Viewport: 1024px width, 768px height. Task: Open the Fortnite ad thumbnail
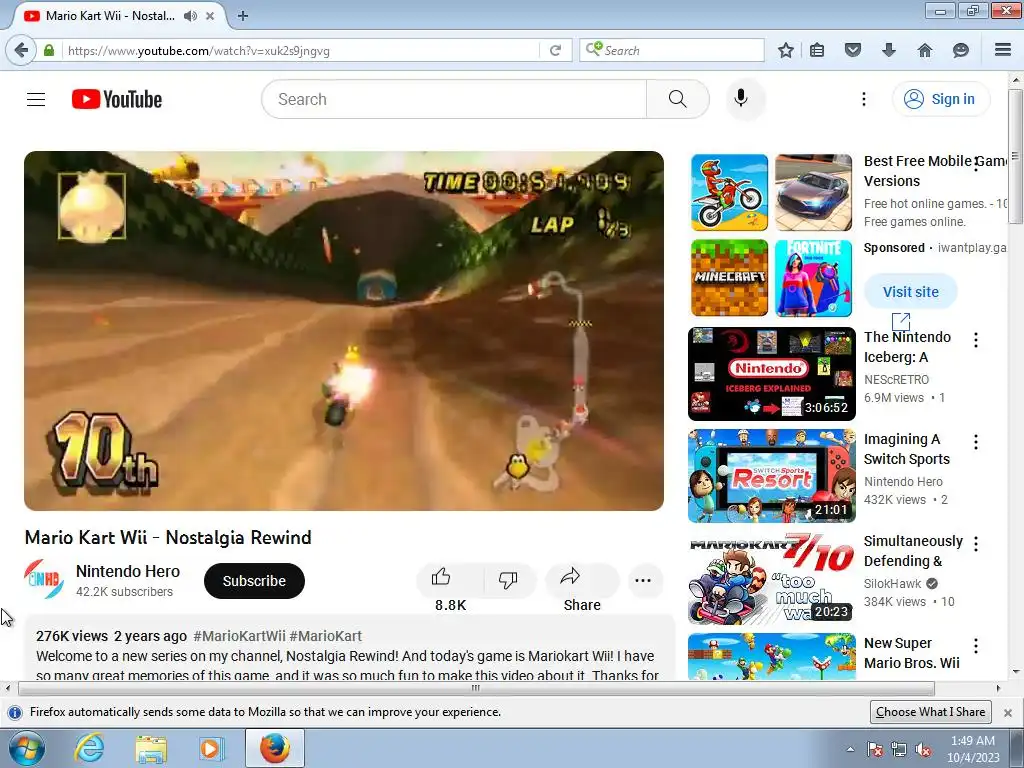[x=813, y=278]
